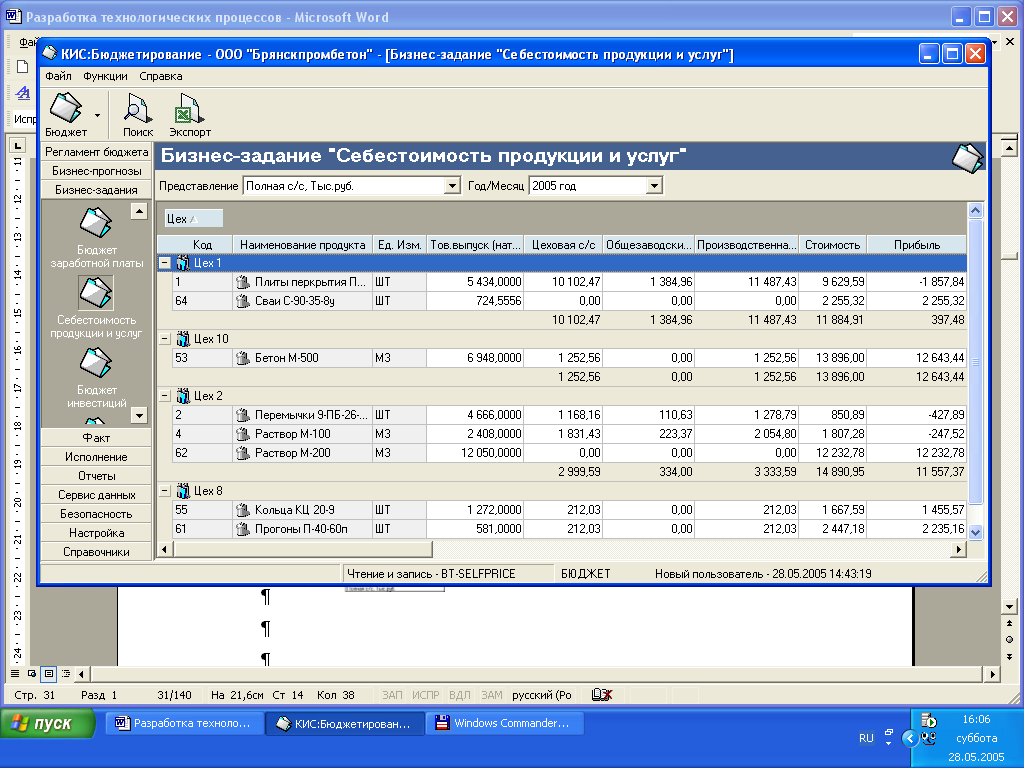Switch to the Отчеты section
The width and height of the screenshot is (1024, 768).
[x=97, y=476]
